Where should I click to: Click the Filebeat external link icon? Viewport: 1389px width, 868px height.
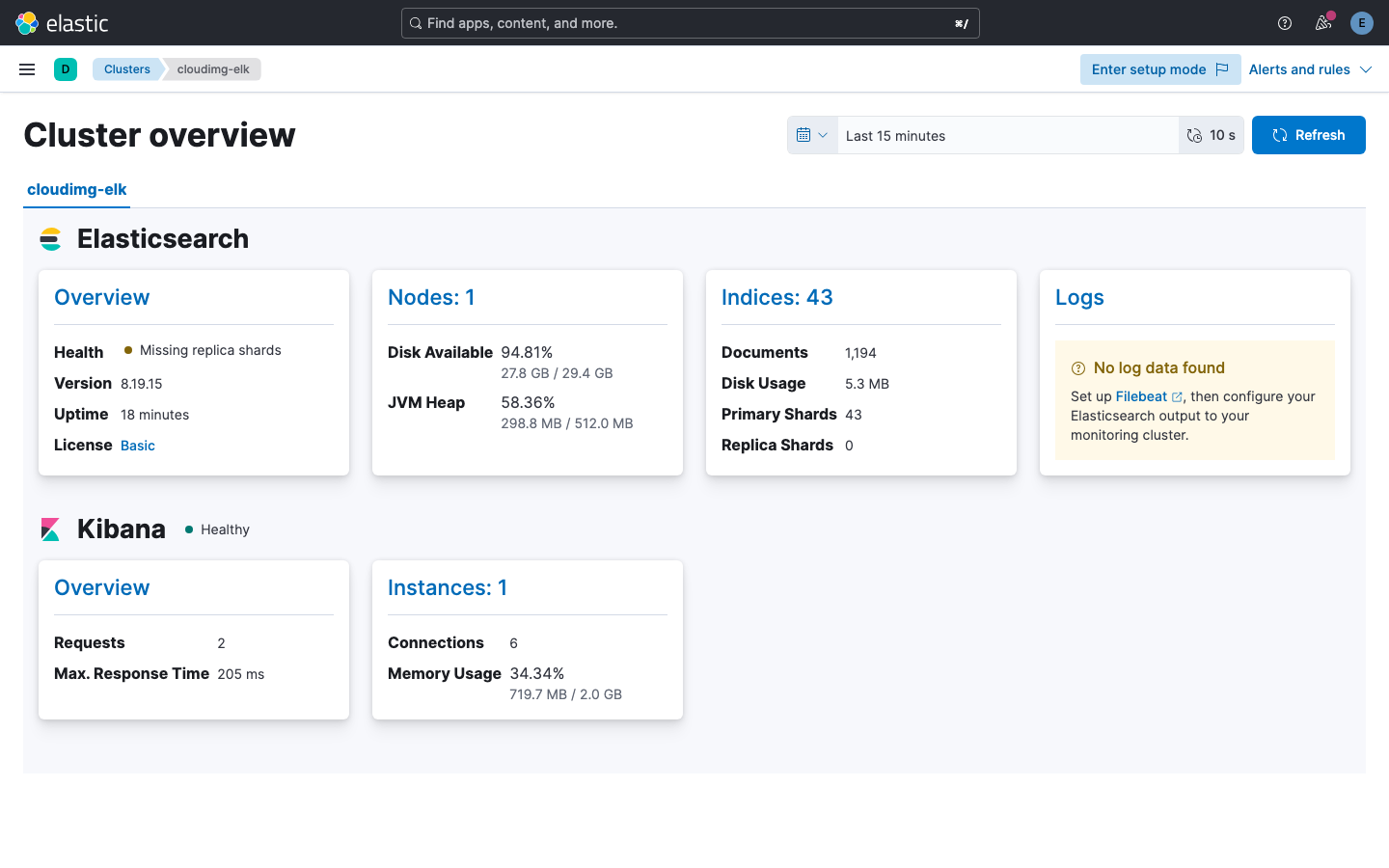pos(1177,397)
